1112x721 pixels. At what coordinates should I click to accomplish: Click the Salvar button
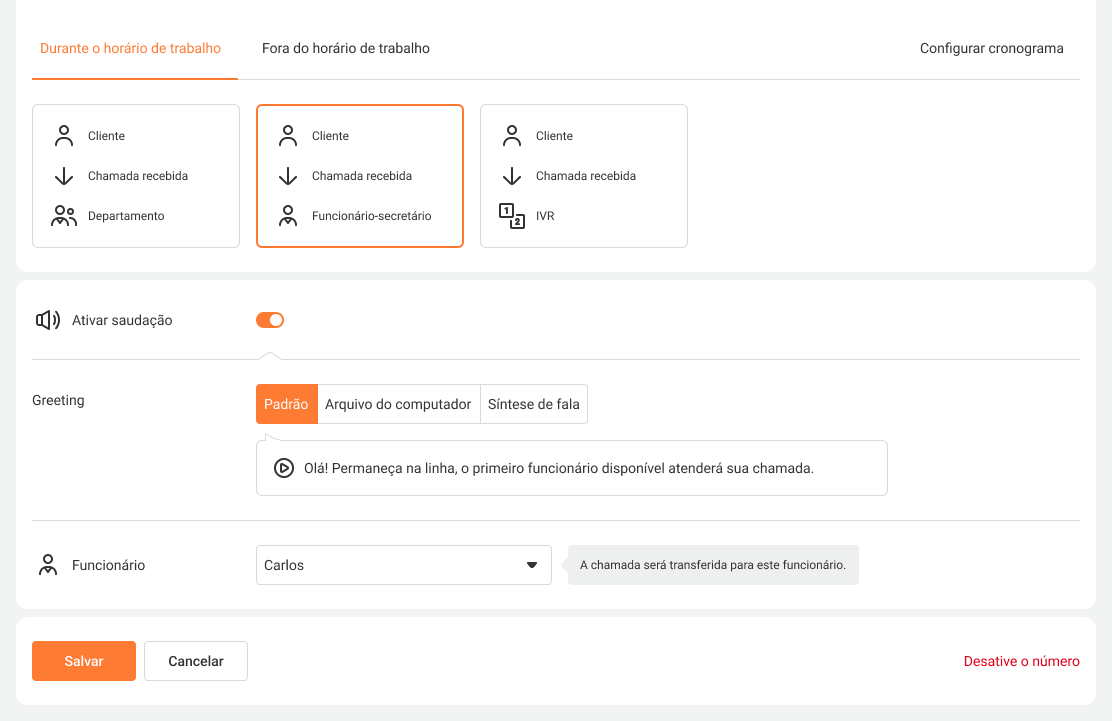[84, 661]
